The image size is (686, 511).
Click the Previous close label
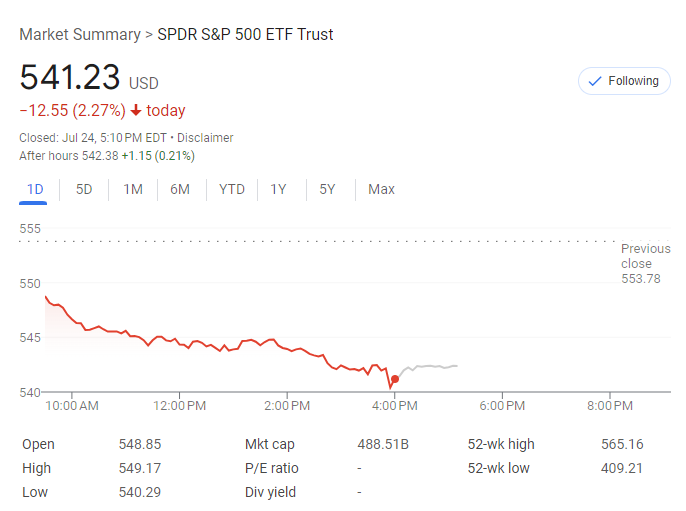click(645, 256)
